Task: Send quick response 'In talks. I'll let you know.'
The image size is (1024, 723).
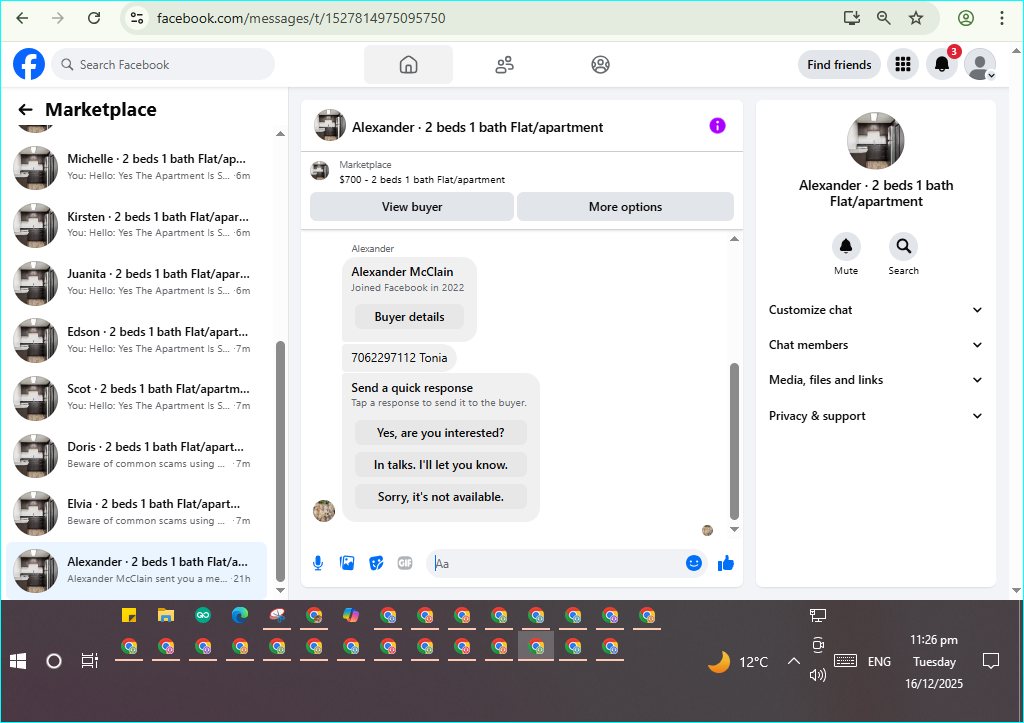Action: coord(441,465)
